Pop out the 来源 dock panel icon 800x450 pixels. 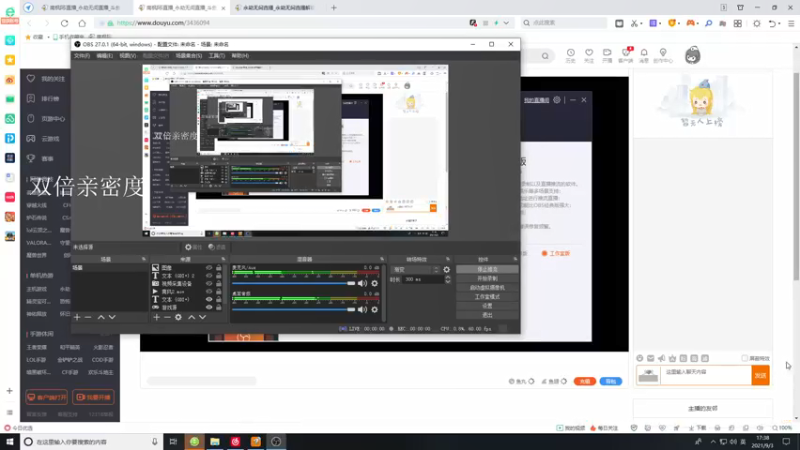[x=223, y=259]
